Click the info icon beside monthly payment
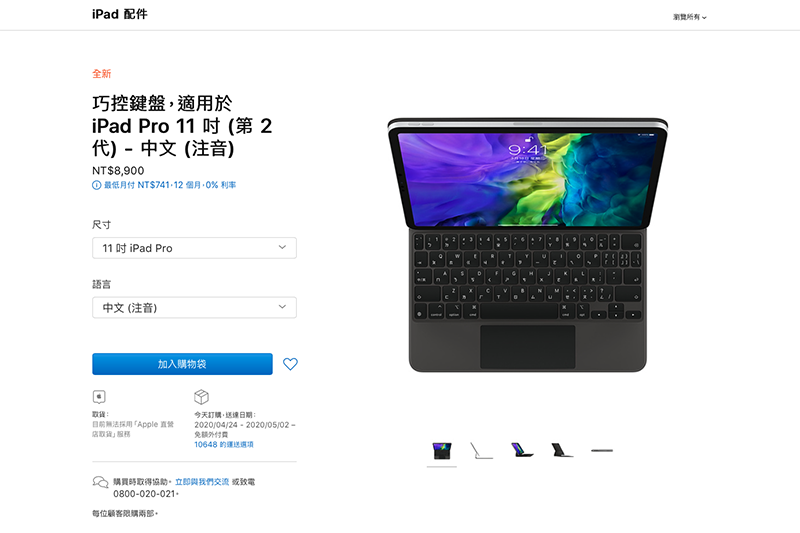This screenshot has width=800, height=533. 96,185
